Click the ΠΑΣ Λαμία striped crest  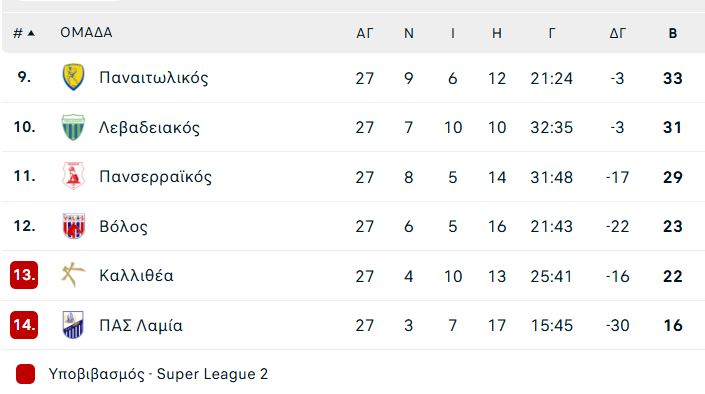point(73,324)
